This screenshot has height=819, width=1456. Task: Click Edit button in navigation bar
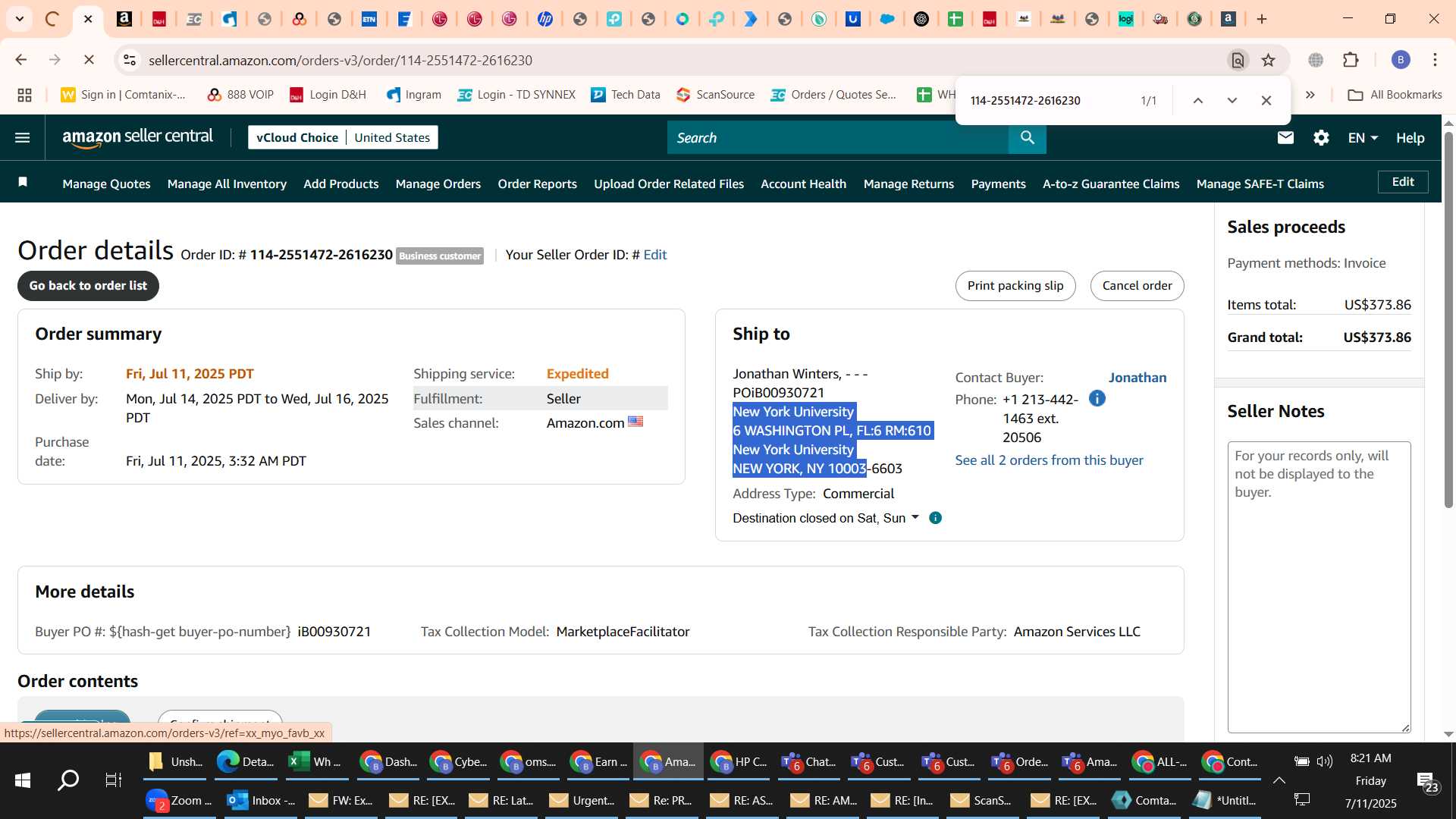click(x=1403, y=182)
